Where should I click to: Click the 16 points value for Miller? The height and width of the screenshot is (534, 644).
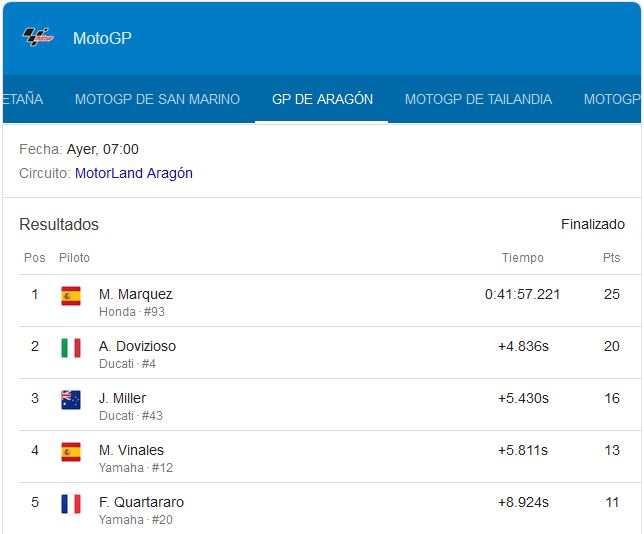coord(612,398)
